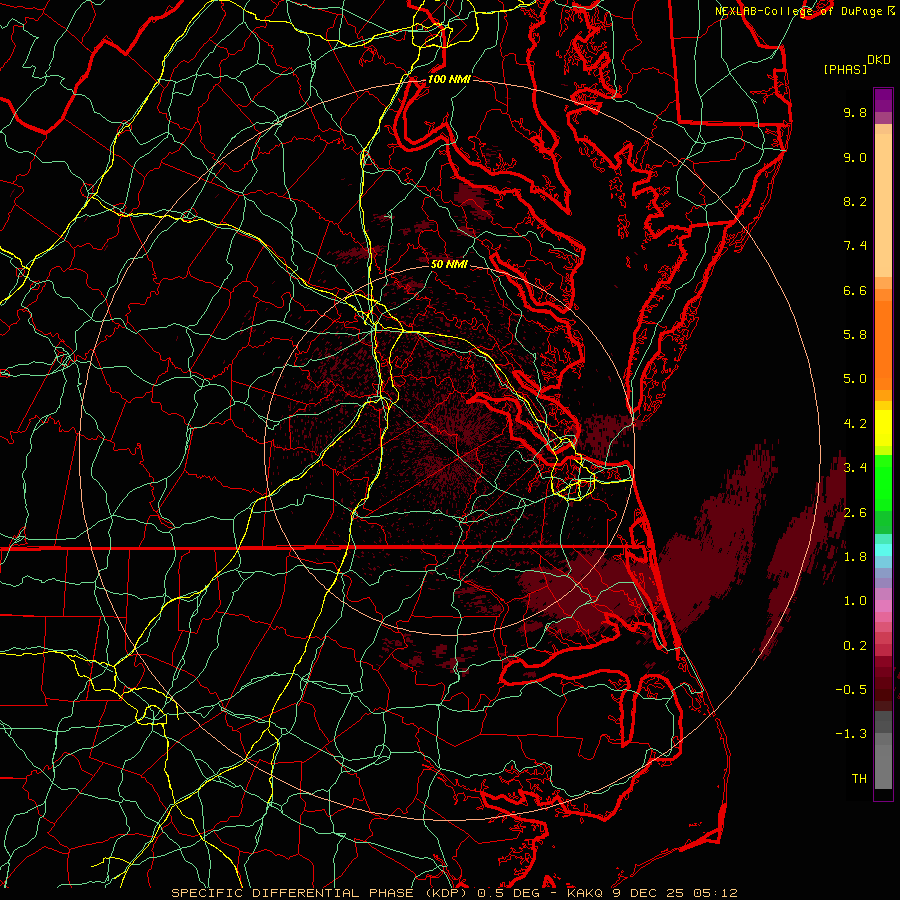Click the 5.8 value on the scale
Viewport: 900px width, 900px height.
point(855,335)
